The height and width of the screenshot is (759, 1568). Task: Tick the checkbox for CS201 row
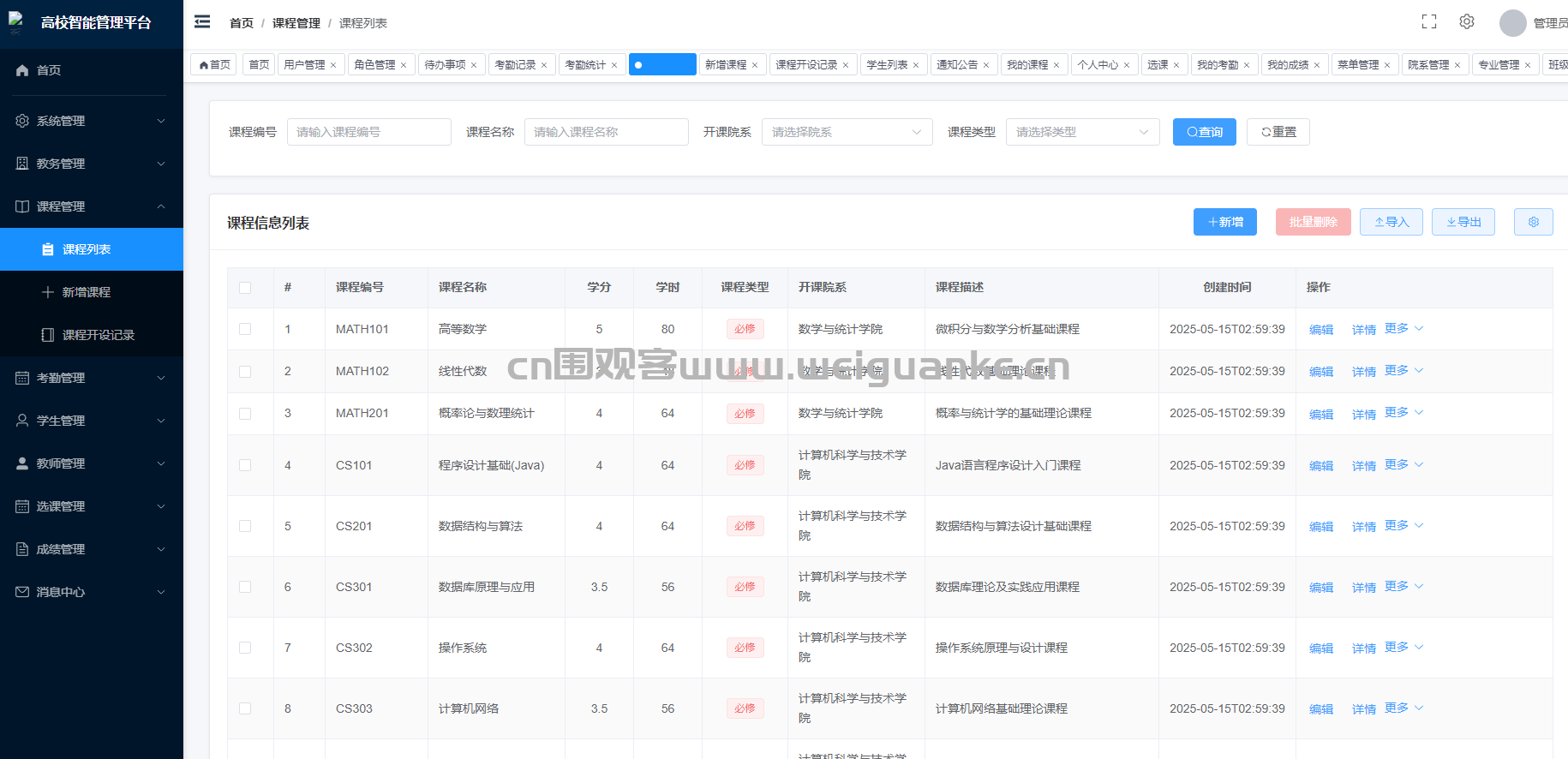click(245, 526)
